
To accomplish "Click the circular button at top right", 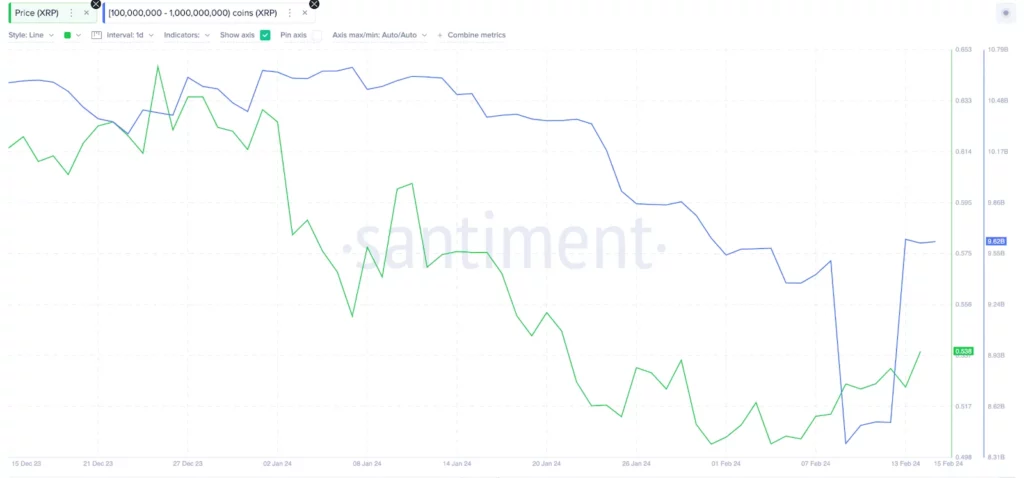I will point(1006,13).
